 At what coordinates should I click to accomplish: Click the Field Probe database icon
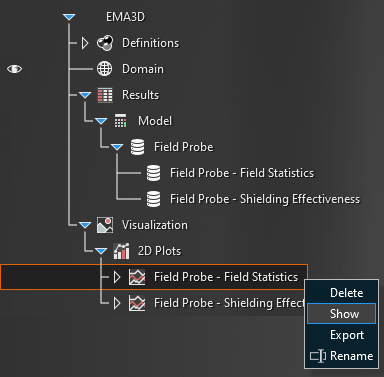137,147
